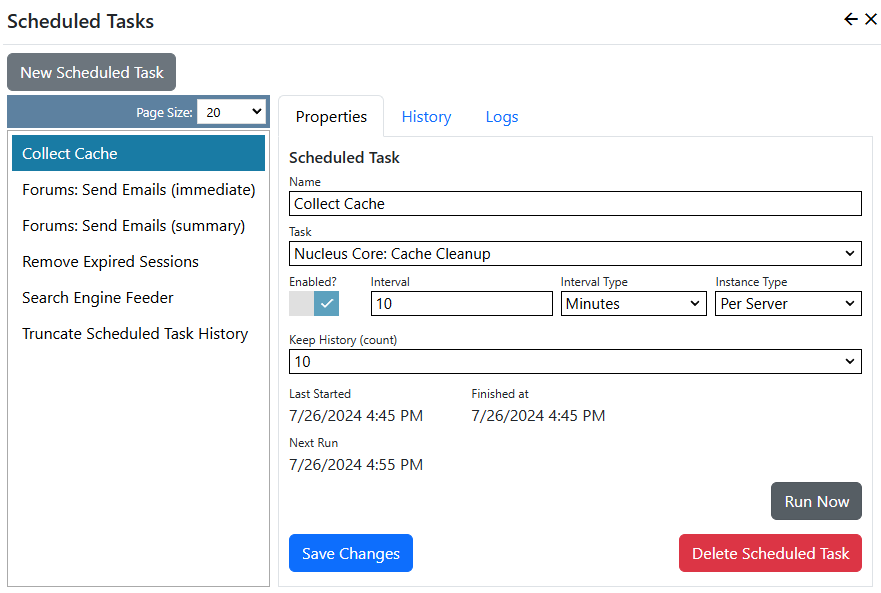Select the Properties tab
The width and height of the screenshot is (881, 593).
coord(331,116)
